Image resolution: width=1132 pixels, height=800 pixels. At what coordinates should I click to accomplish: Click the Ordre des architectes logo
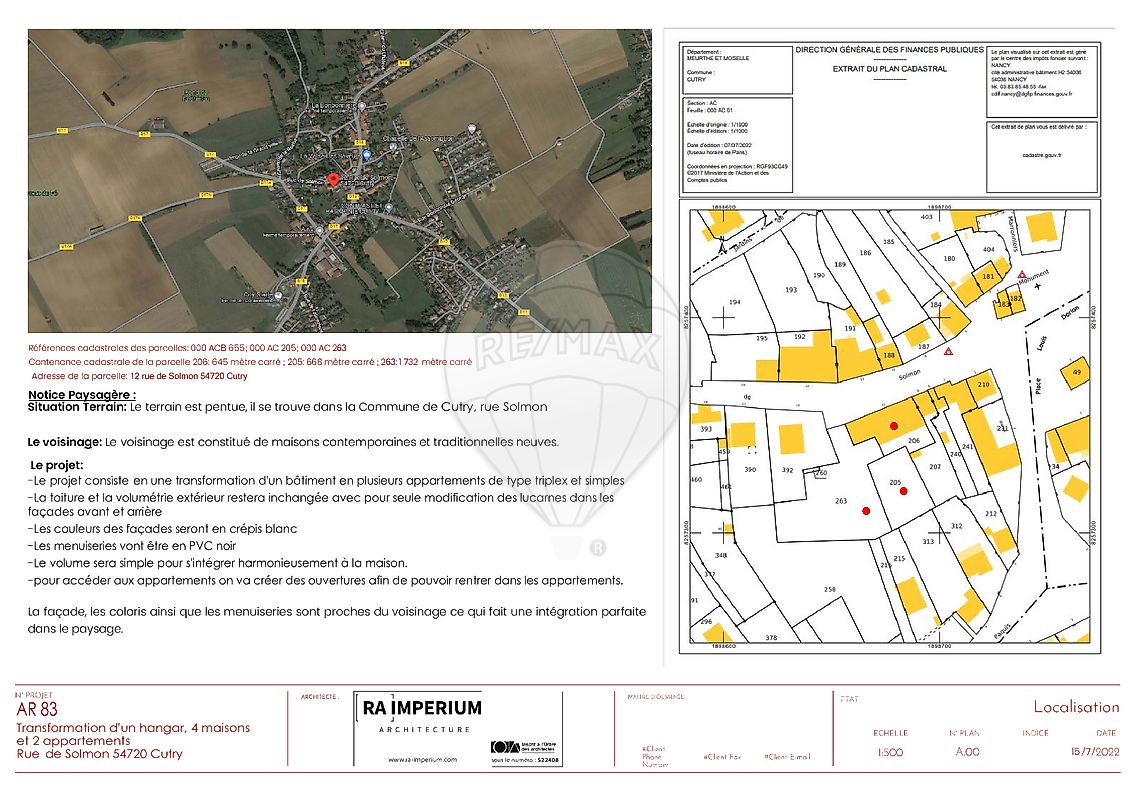coord(508,747)
